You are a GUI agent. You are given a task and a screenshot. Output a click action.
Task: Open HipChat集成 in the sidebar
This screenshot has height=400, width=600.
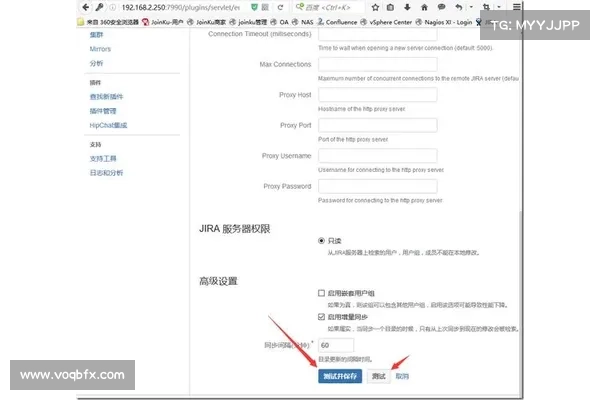click(108, 125)
